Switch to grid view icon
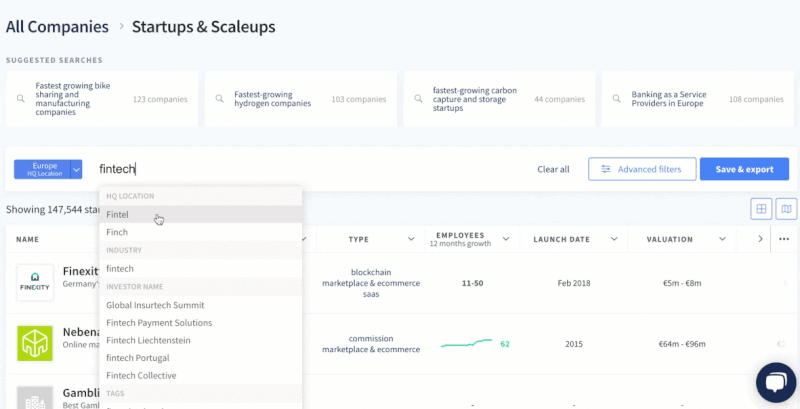Viewport: 800px width, 409px height. (x=761, y=209)
